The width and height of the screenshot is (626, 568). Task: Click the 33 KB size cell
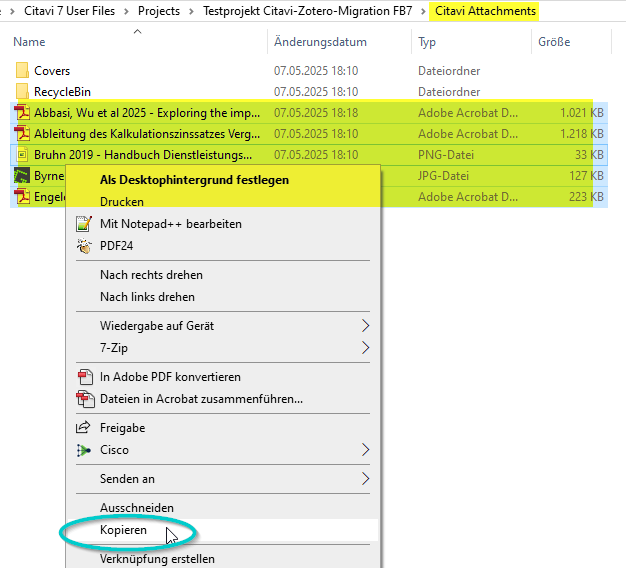(x=589, y=154)
